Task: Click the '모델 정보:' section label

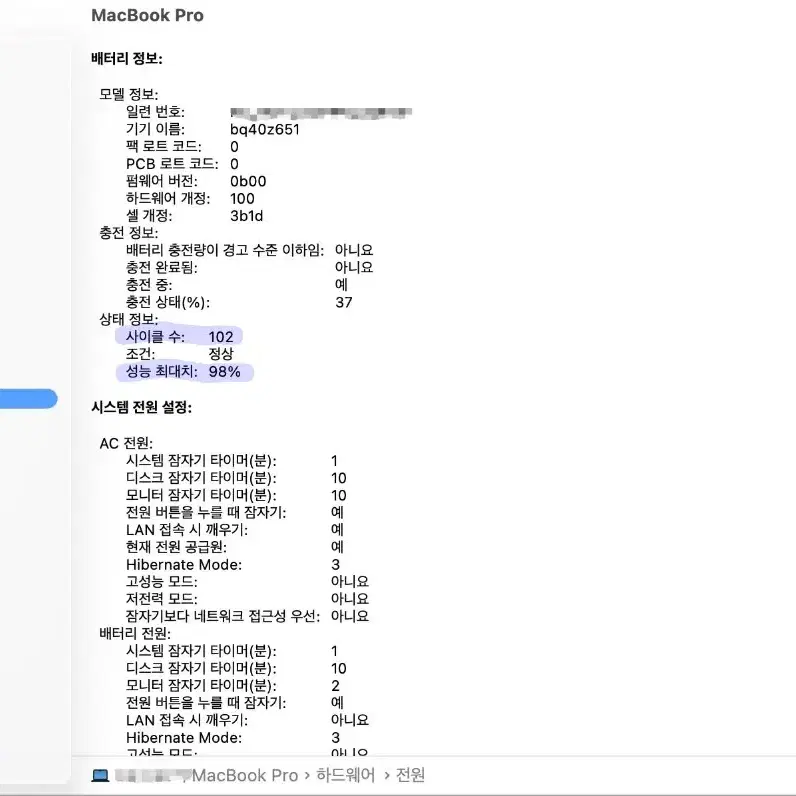Action: pos(129,94)
